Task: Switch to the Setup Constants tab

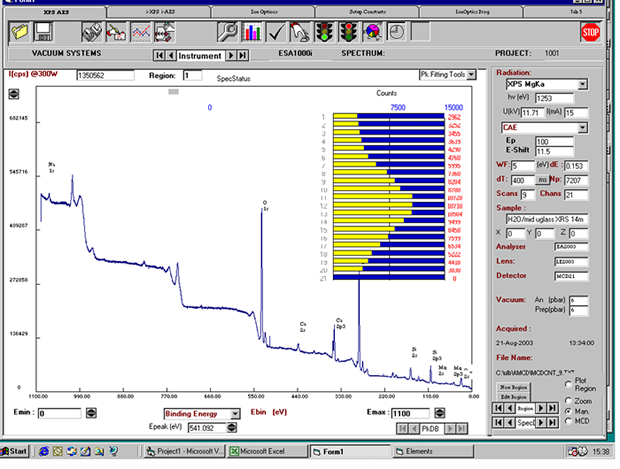Action: (x=367, y=12)
